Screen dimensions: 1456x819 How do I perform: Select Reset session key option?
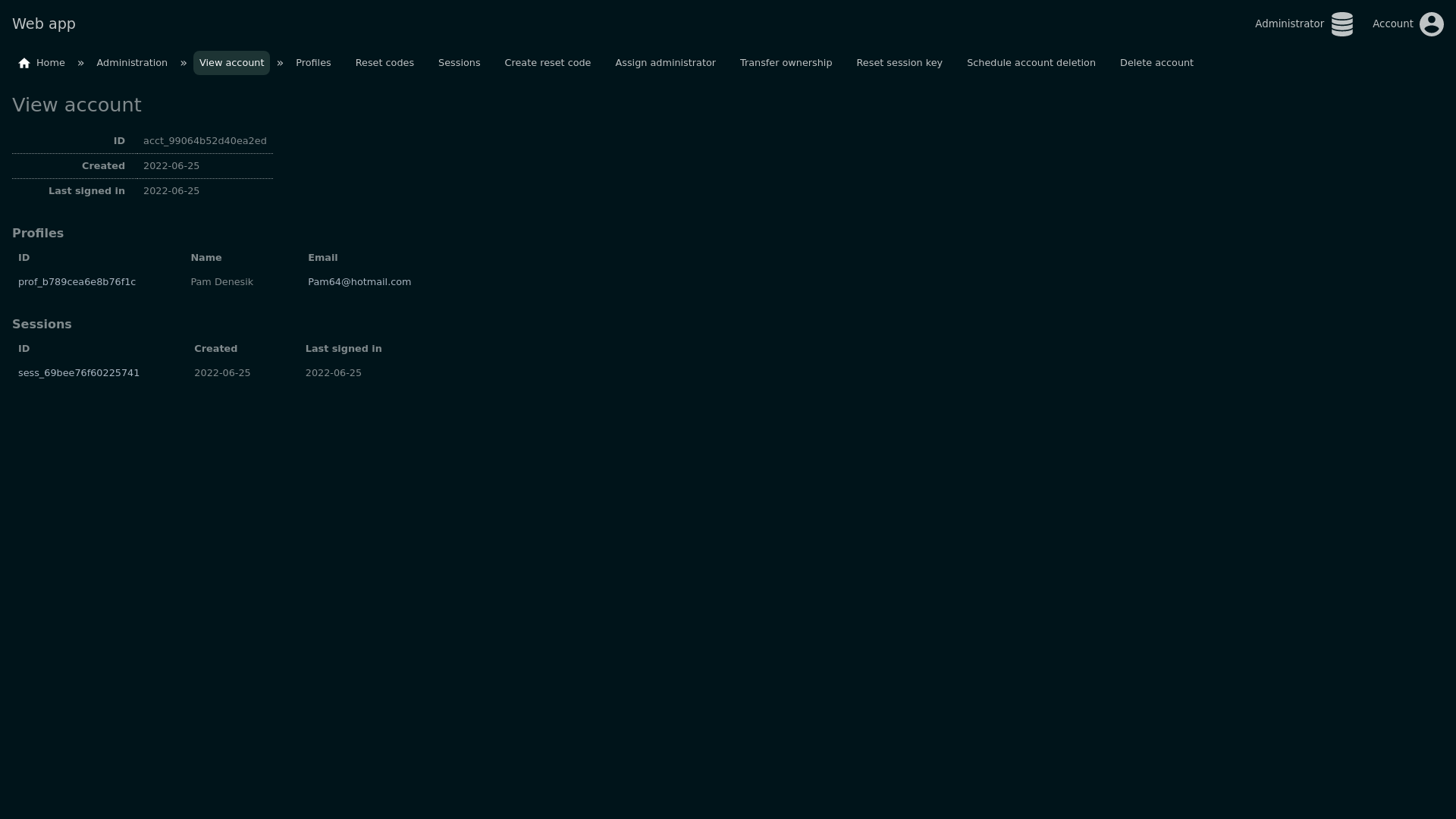[x=899, y=63]
